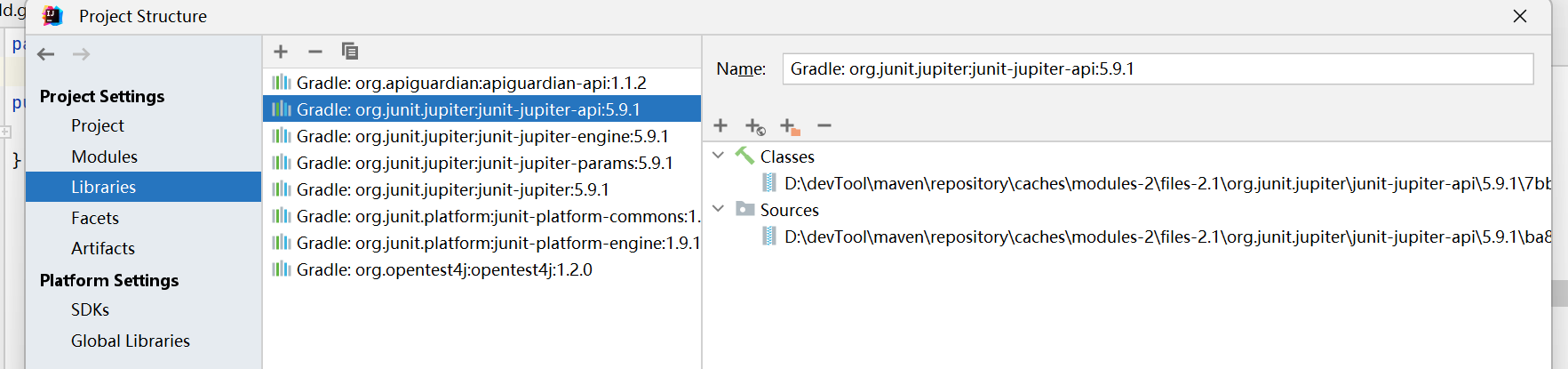Select Gradle: junit-jupiter-engine:5.9.1 library

click(x=482, y=136)
